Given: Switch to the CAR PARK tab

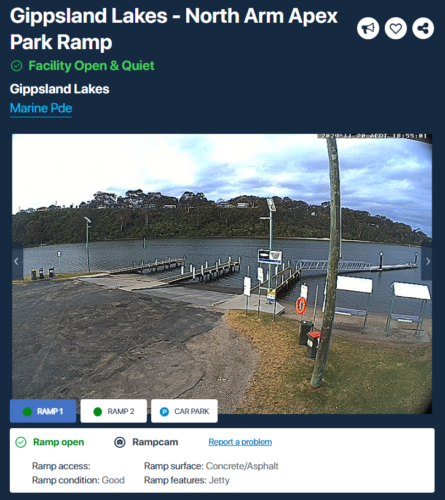Looking at the screenshot, I should [x=184, y=411].
